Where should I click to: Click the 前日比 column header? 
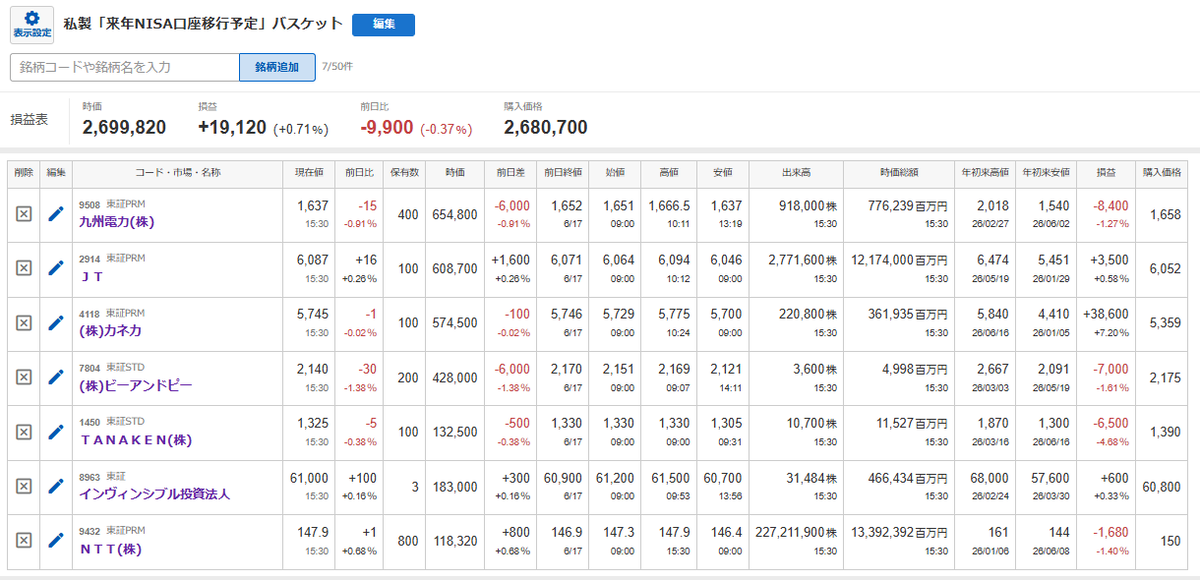point(359,173)
